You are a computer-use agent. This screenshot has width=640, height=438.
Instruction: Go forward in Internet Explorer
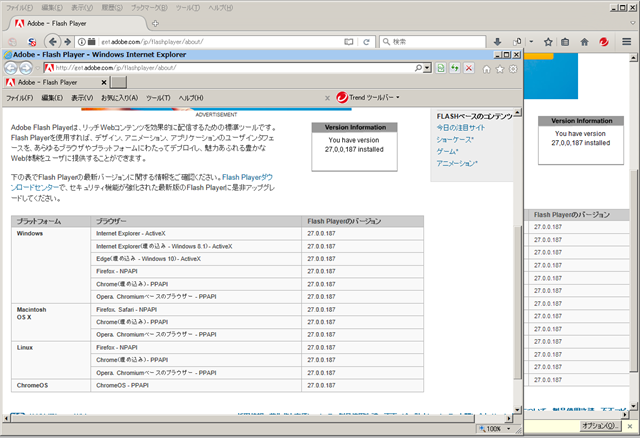[26, 68]
